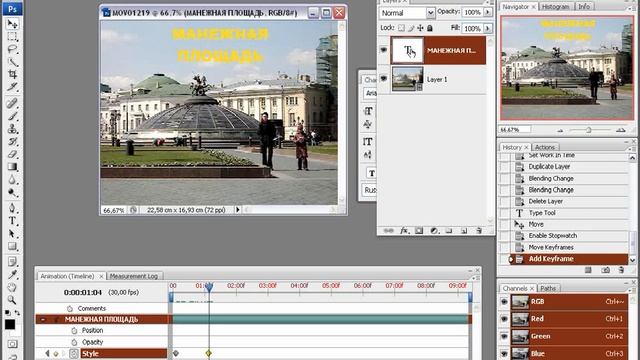Select the Gradient tool
Viewport: 640px width, 360px height.
pyautogui.click(x=12, y=167)
